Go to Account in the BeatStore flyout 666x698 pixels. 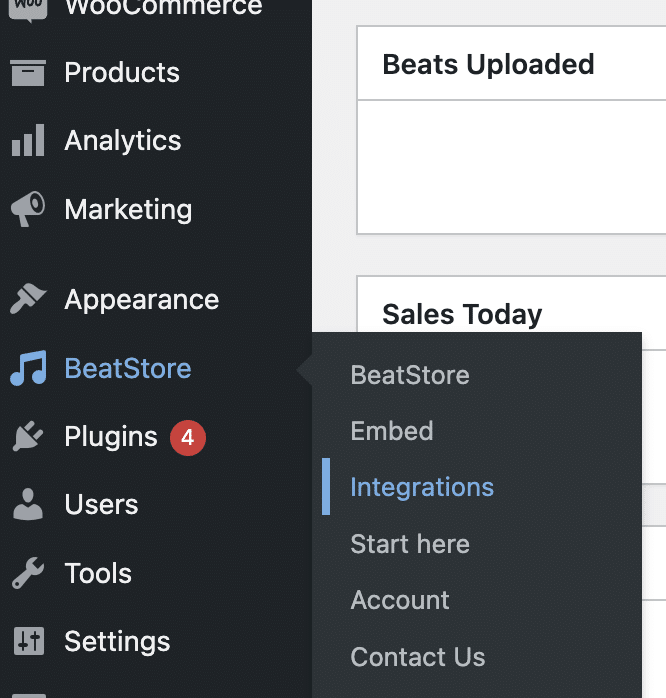click(400, 600)
